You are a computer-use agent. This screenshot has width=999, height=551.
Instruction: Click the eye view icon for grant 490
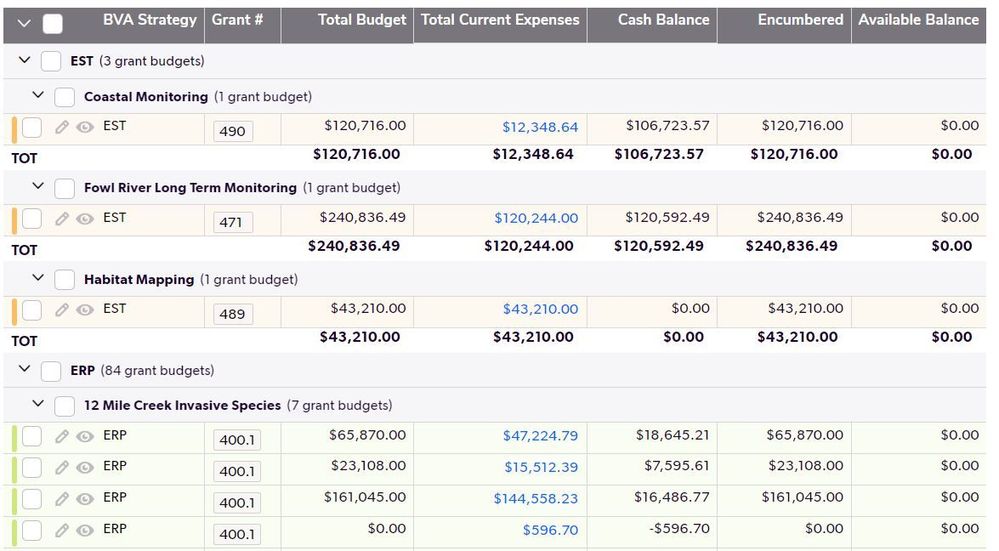pyautogui.click(x=85, y=127)
